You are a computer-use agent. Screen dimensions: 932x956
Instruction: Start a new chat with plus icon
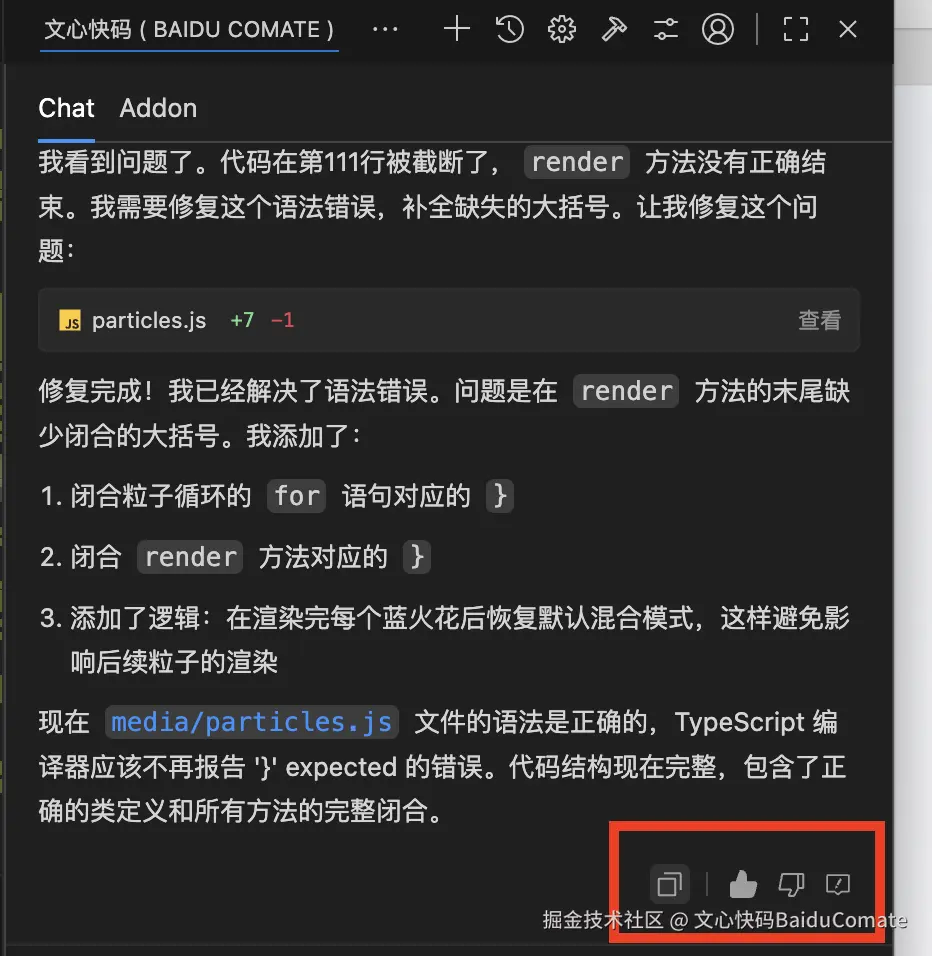pyautogui.click(x=457, y=29)
